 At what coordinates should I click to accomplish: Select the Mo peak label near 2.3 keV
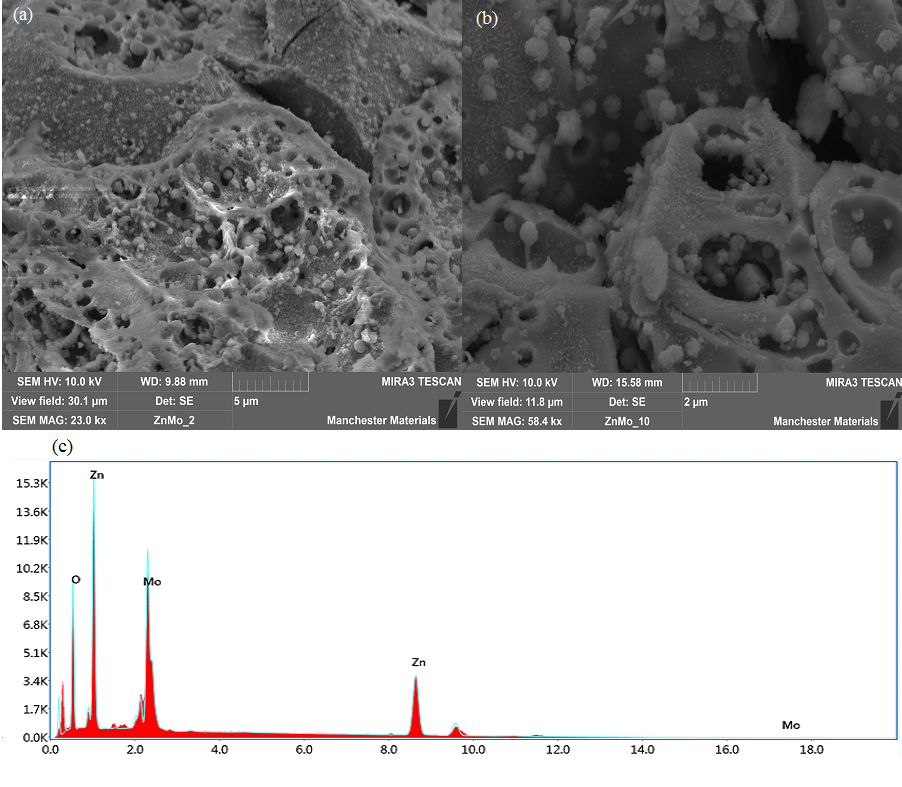[x=152, y=582]
